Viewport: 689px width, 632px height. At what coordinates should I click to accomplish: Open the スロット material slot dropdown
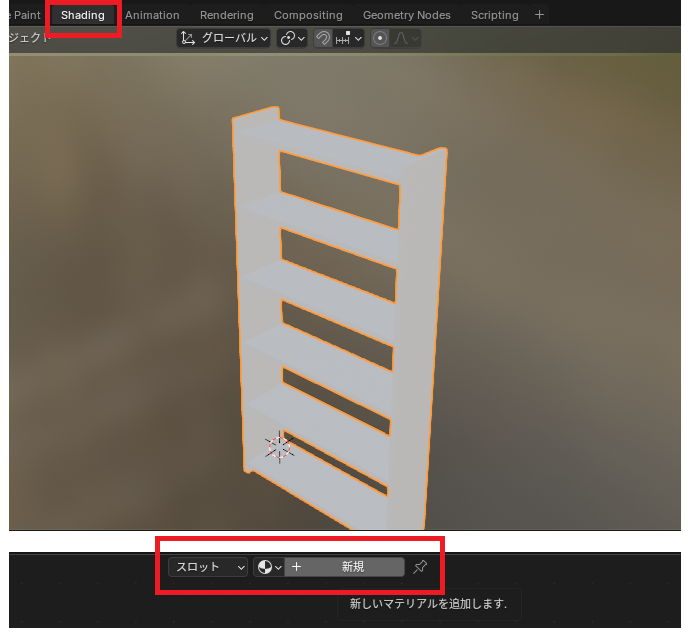coord(208,567)
